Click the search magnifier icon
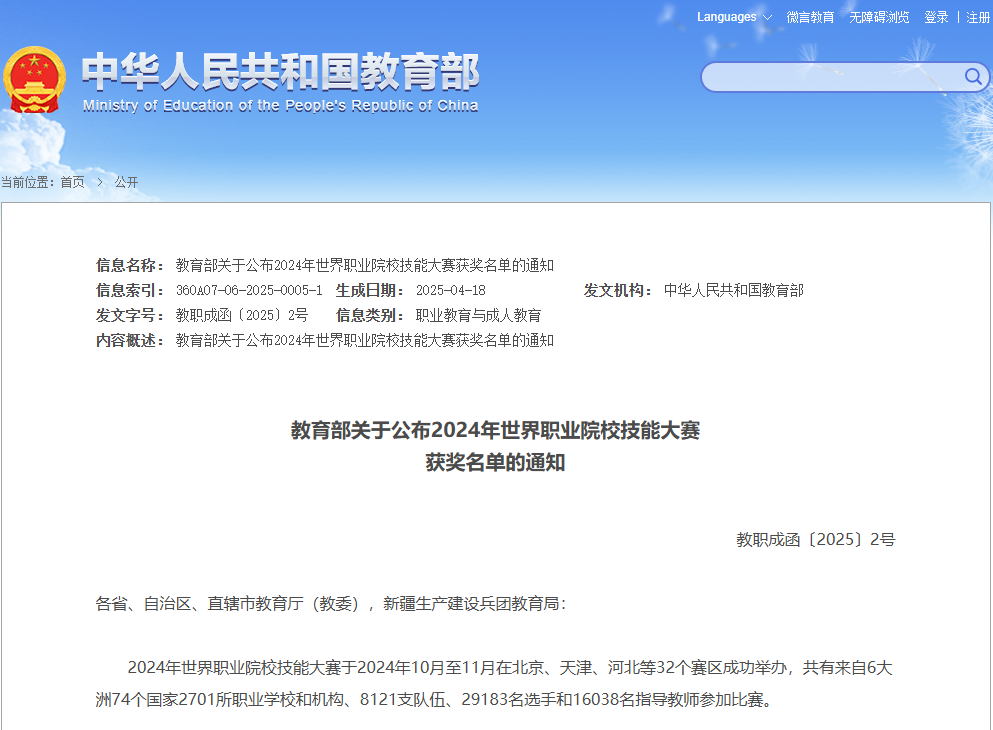 [973, 77]
